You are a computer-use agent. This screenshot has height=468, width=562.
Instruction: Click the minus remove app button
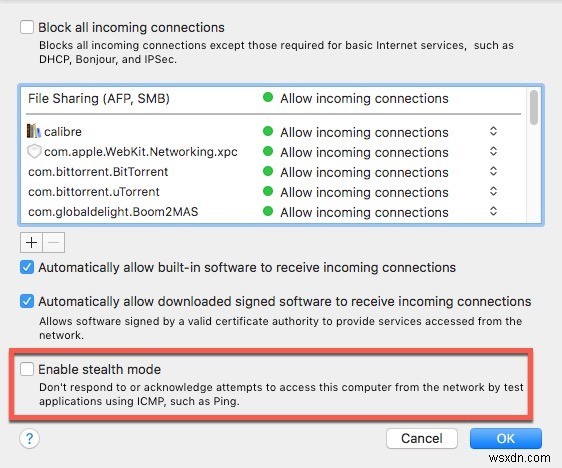point(54,243)
